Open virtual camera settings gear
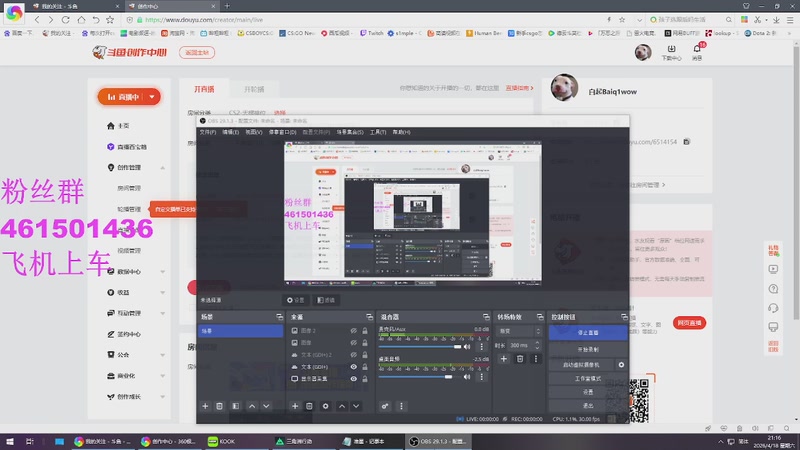800x450 pixels. [x=621, y=365]
